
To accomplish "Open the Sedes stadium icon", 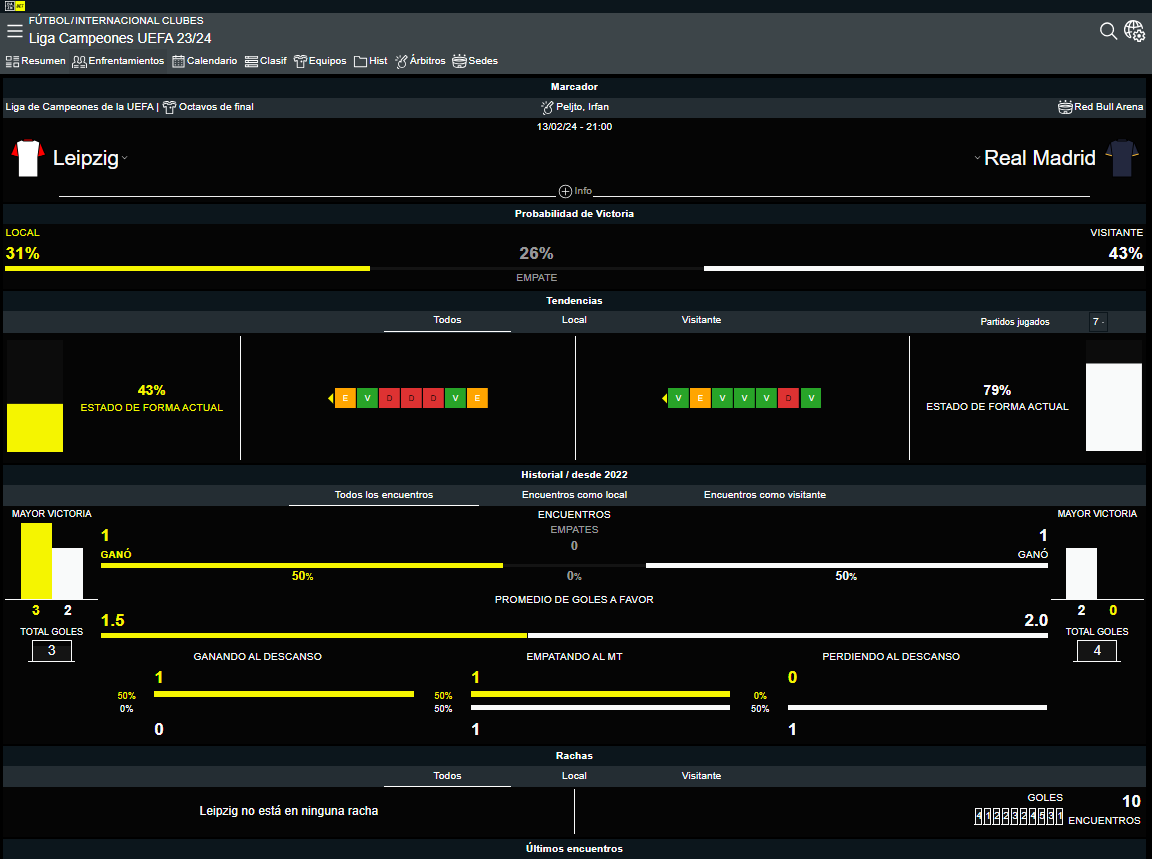I will (x=460, y=61).
